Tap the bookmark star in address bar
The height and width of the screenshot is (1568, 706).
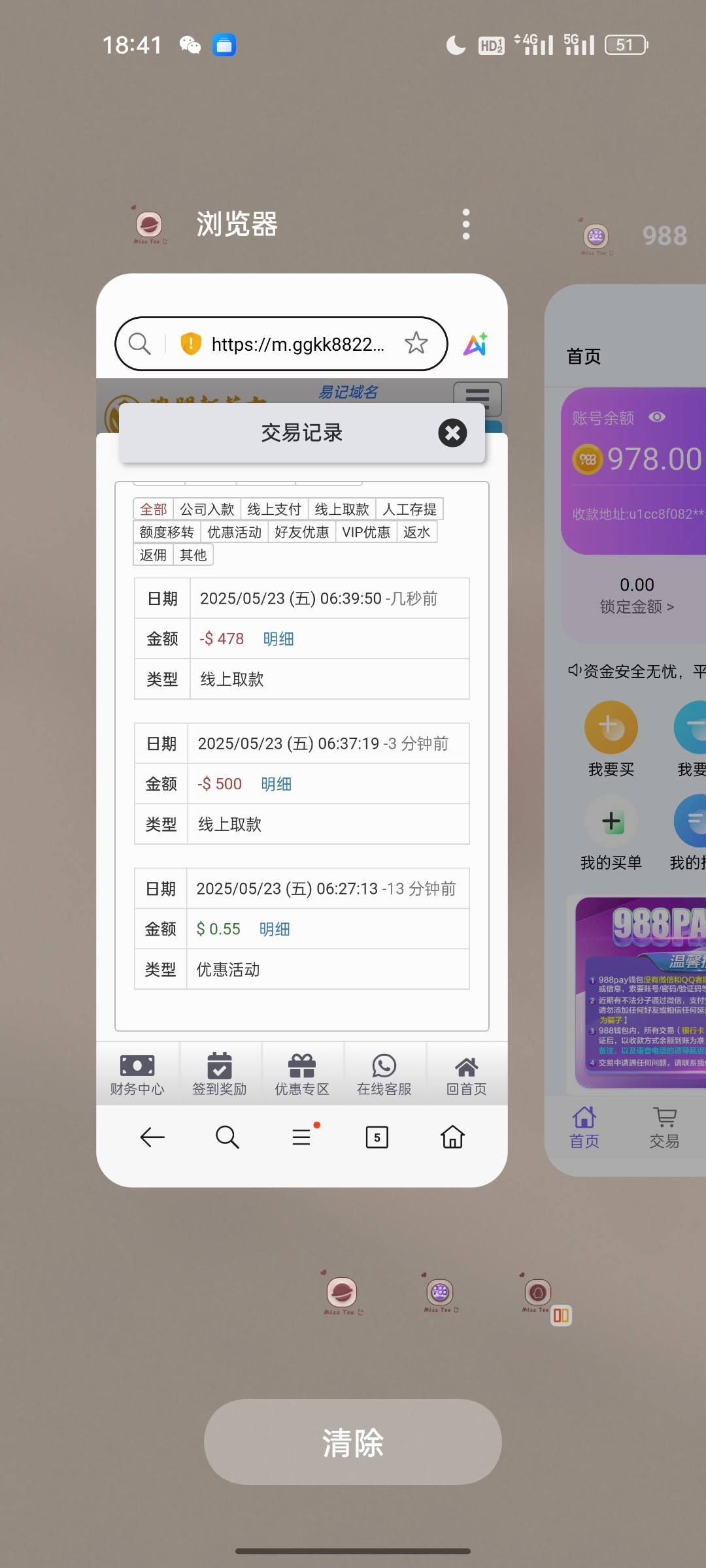coord(416,343)
